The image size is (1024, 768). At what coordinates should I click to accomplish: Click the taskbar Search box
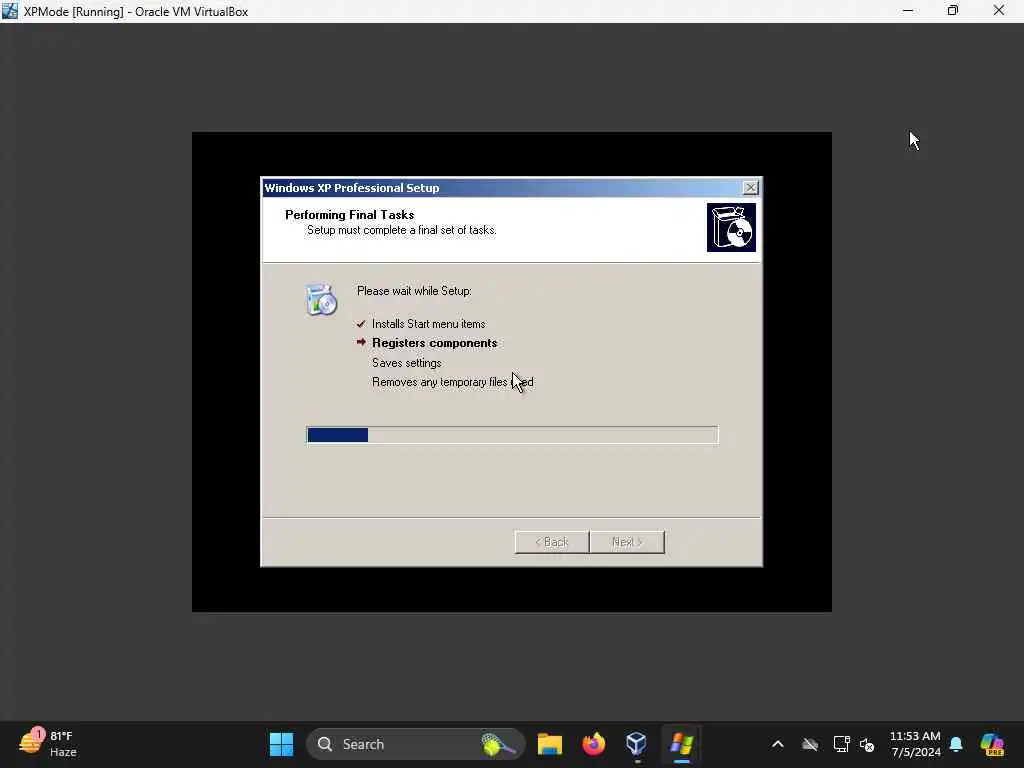pyautogui.click(x=415, y=744)
